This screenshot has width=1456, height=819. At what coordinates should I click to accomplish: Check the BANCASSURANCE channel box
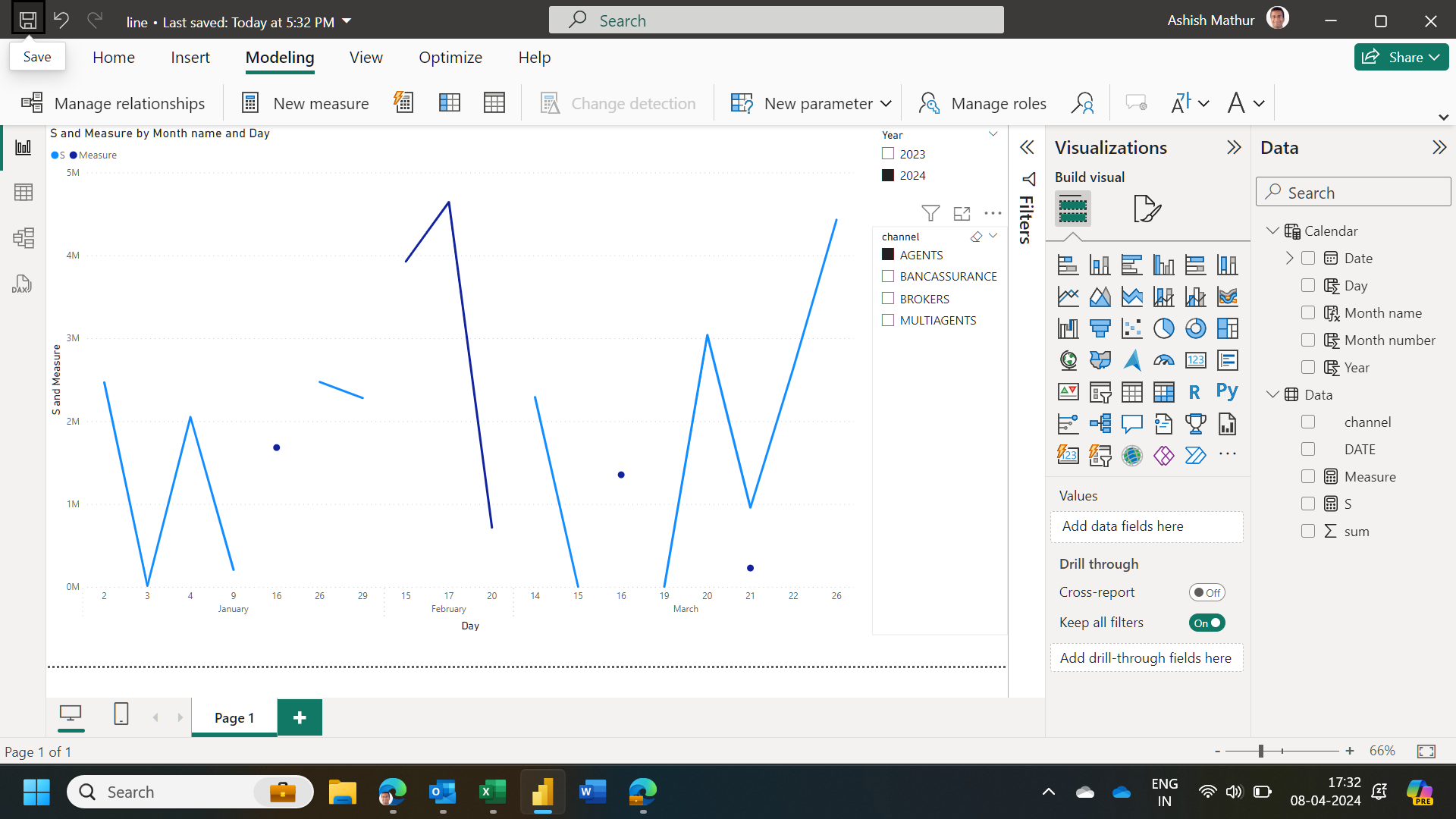pos(888,275)
